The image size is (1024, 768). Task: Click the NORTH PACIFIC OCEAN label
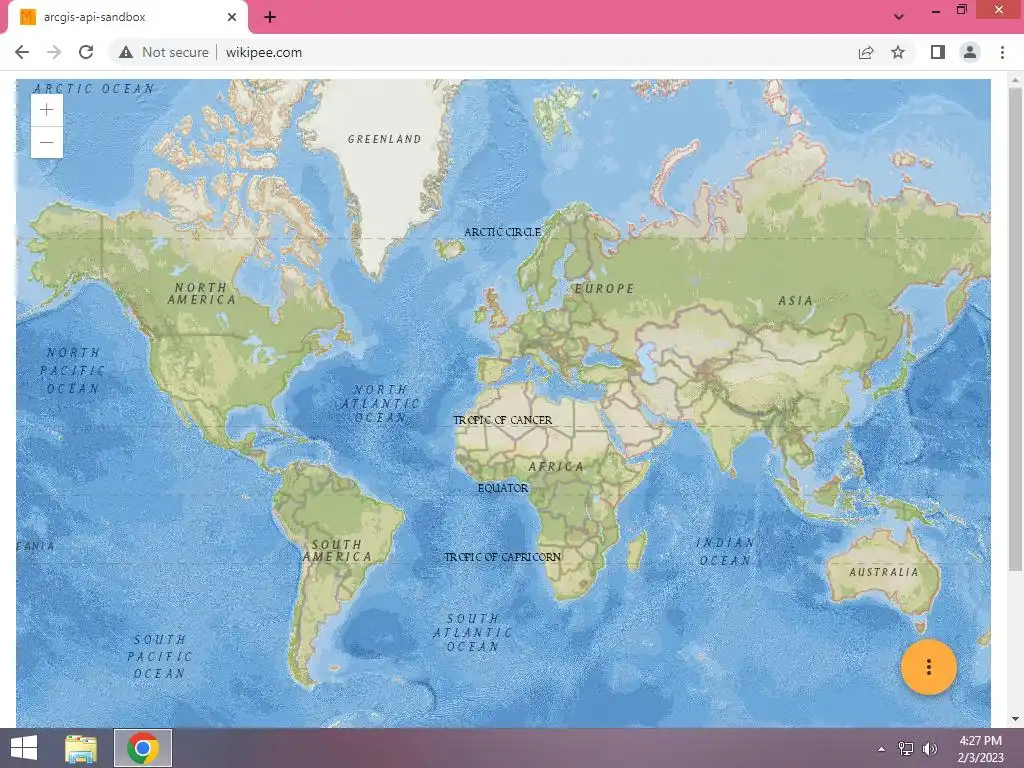coord(72,370)
